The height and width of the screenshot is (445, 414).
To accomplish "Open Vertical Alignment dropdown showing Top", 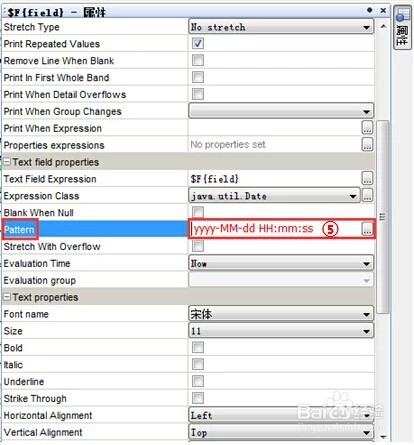I will pyautogui.click(x=281, y=432).
